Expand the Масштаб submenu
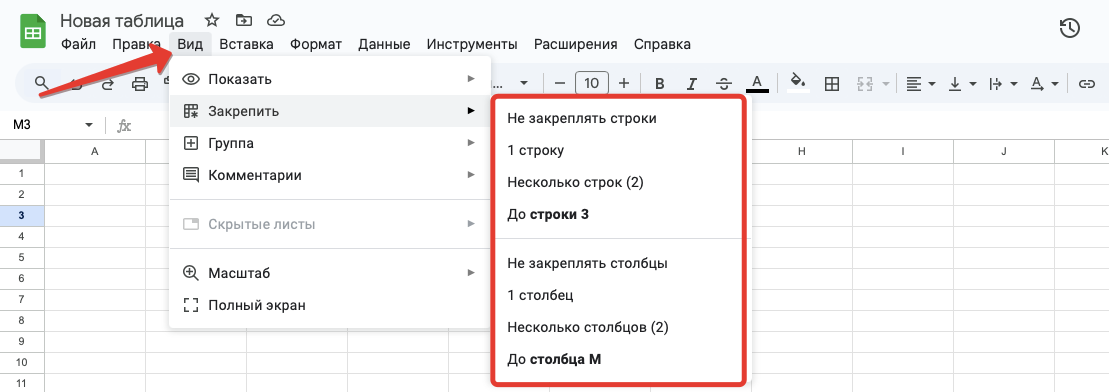Screen dimensions: 1109x392 pyautogui.click(x=330, y=273)
